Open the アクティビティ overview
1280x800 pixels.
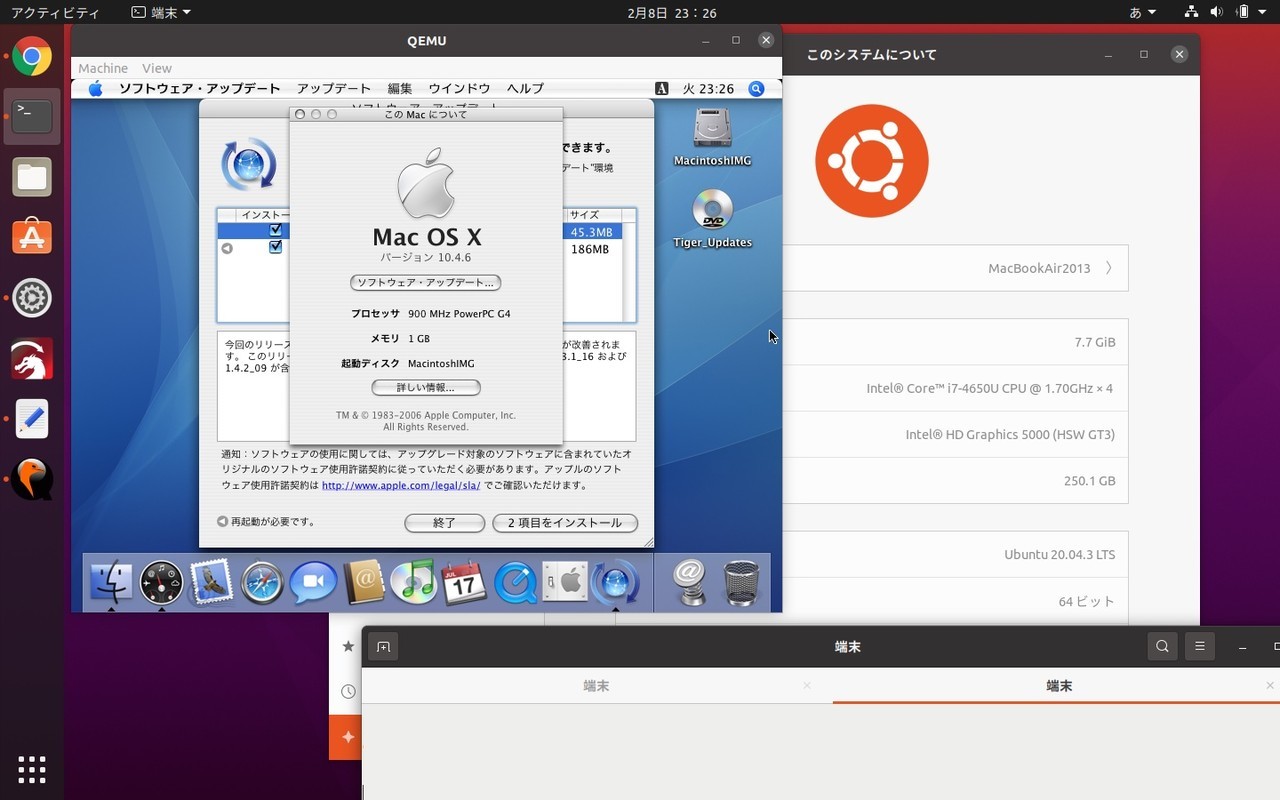[x=55, y=13]
